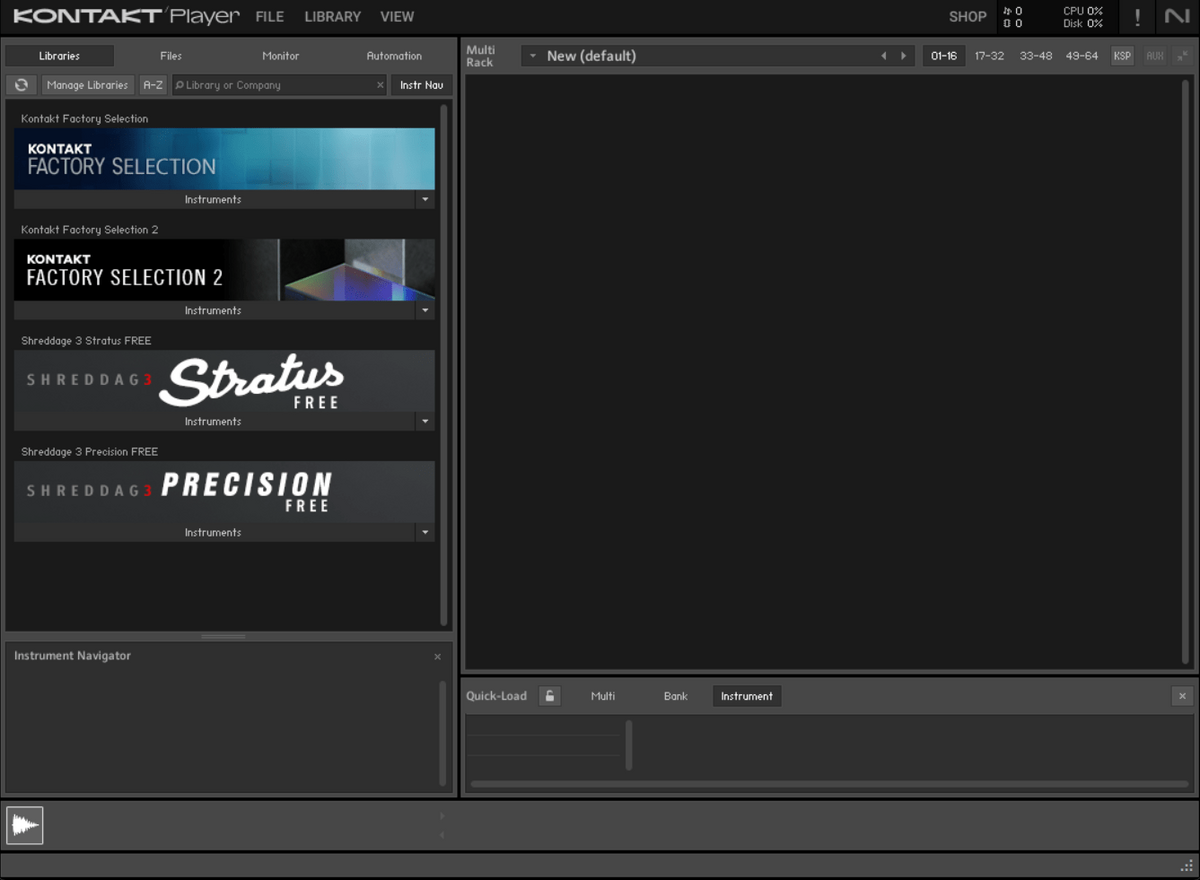Select the Quick-Load Bank tab
This screenshot has width=1200, height=880.
tap(676, 696)
